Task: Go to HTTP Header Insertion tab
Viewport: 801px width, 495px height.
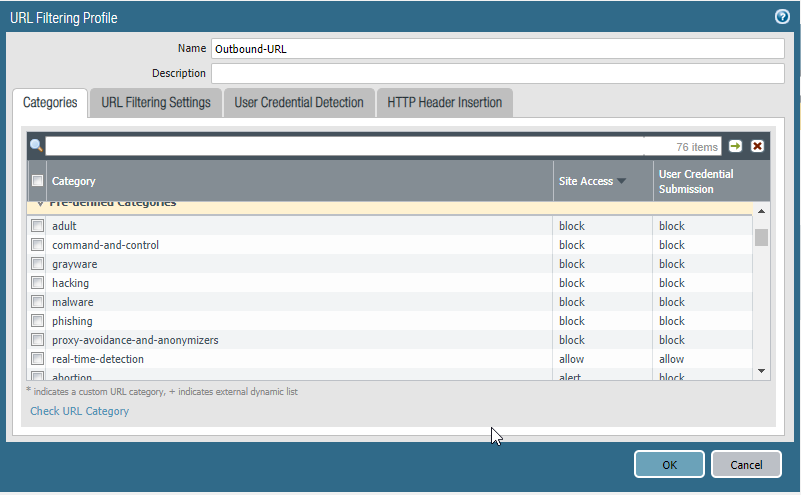Action: (x=444, y=102)
